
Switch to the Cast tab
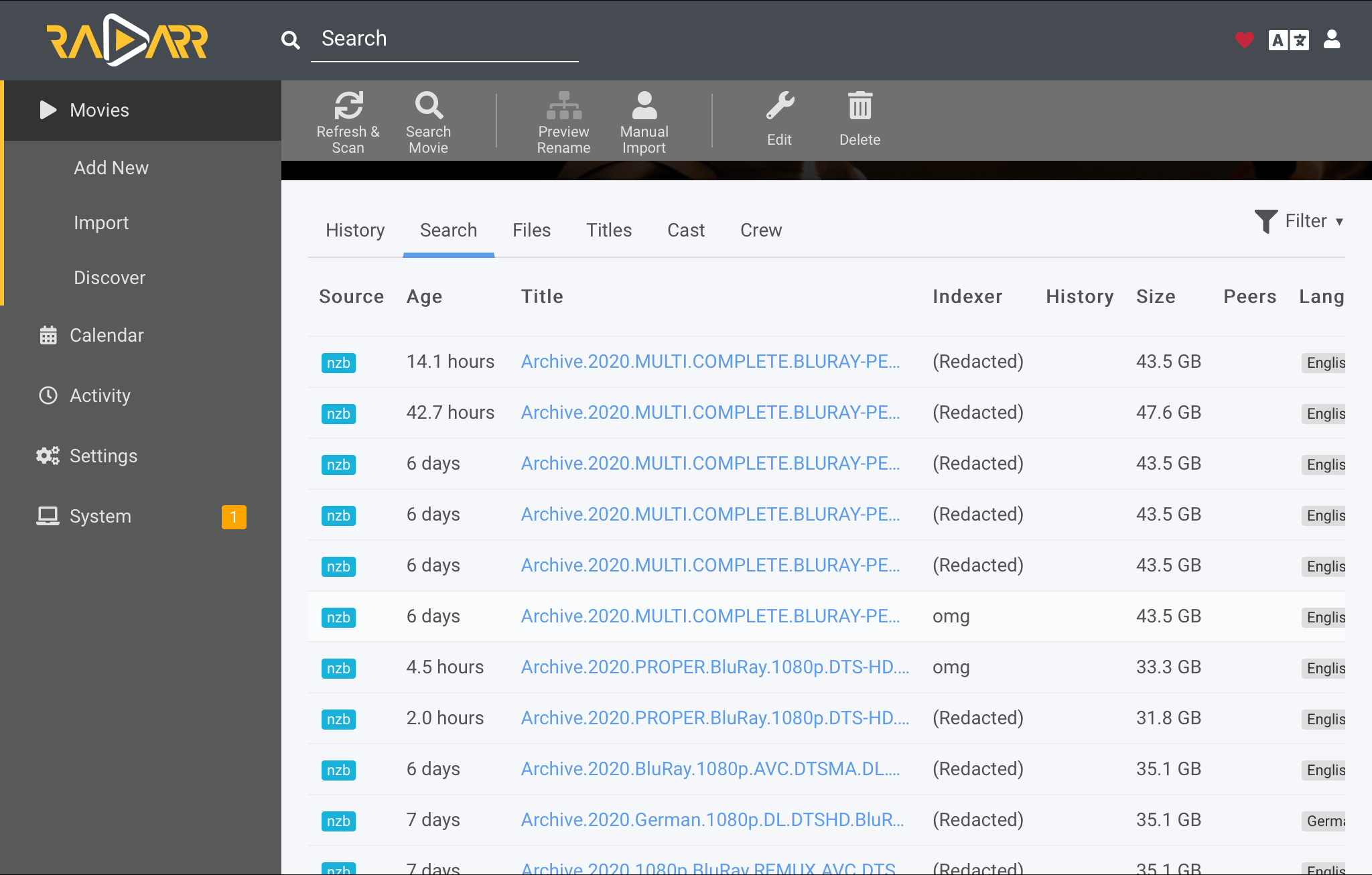[686, 230]
